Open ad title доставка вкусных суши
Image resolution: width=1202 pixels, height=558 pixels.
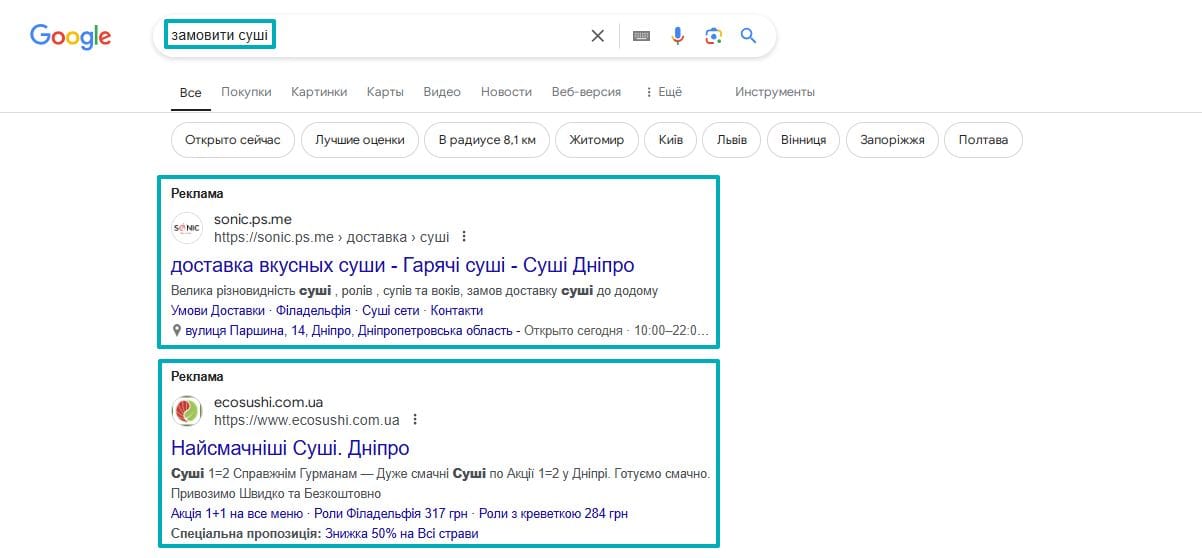pos(403,265)
